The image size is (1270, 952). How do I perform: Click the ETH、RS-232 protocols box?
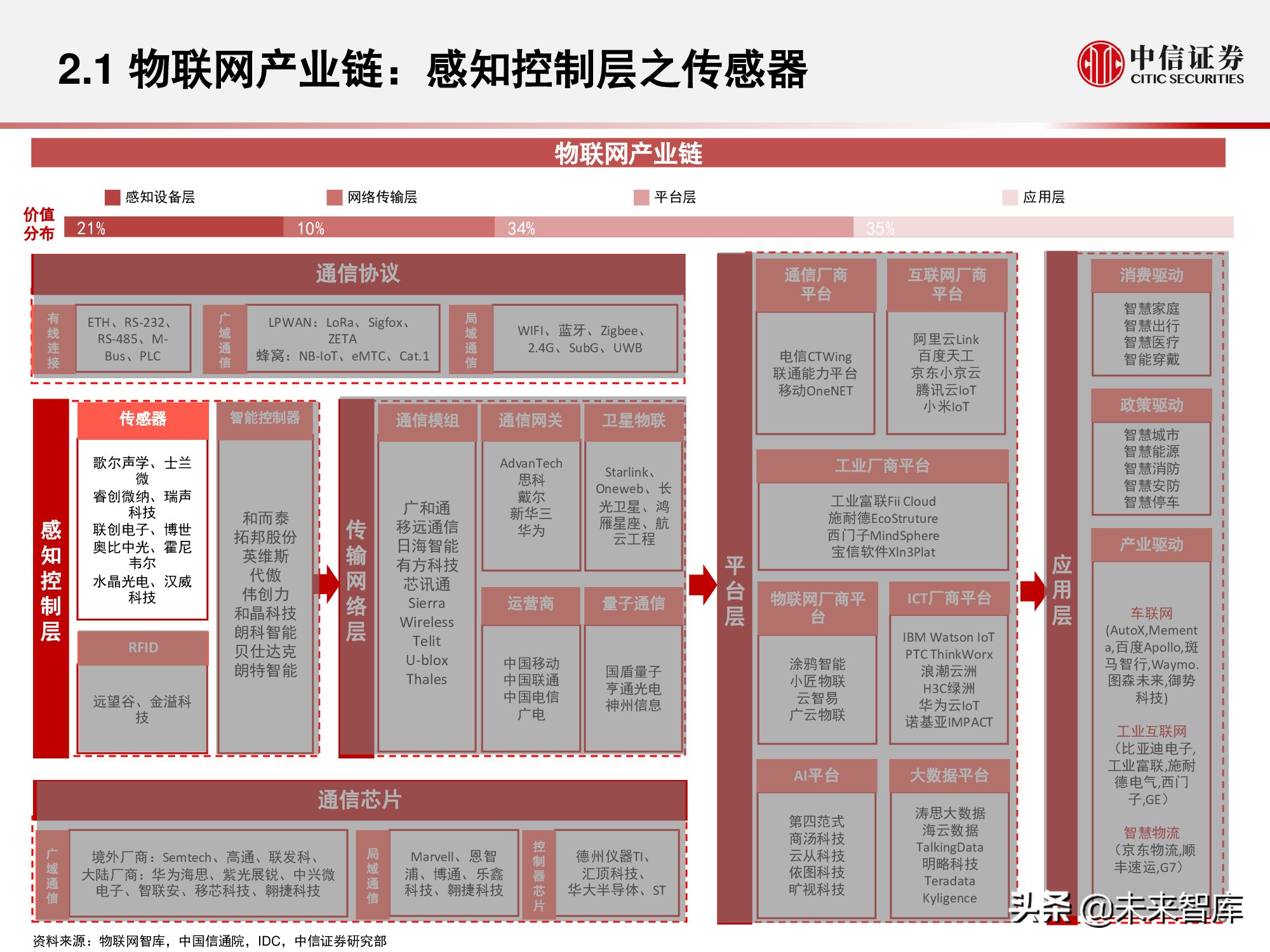click(x=133, y=339)
